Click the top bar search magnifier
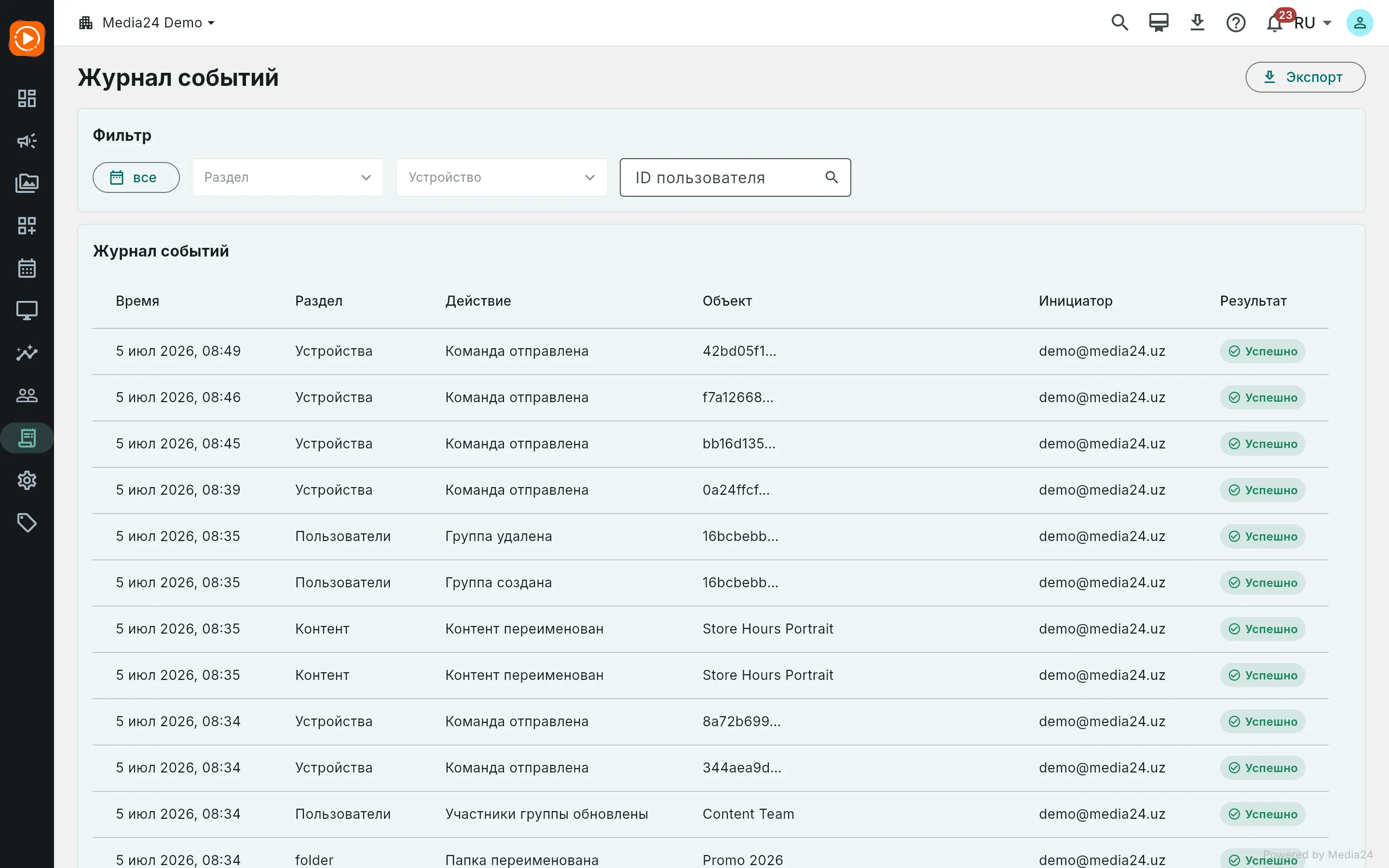Viewport: 1389px width, 868px height. coord(1119,23)
